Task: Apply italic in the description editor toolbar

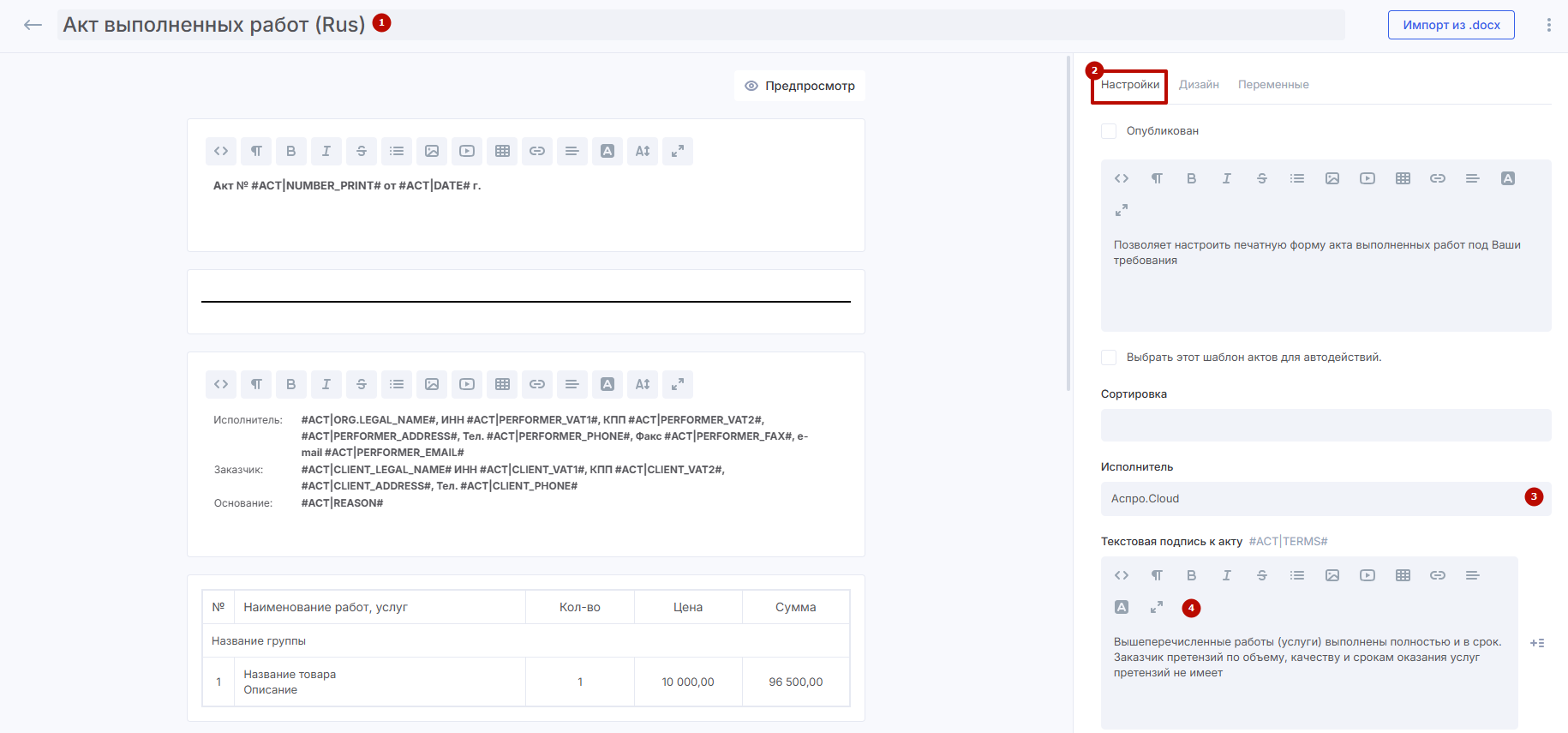Action: click(x=1226, y=178)
